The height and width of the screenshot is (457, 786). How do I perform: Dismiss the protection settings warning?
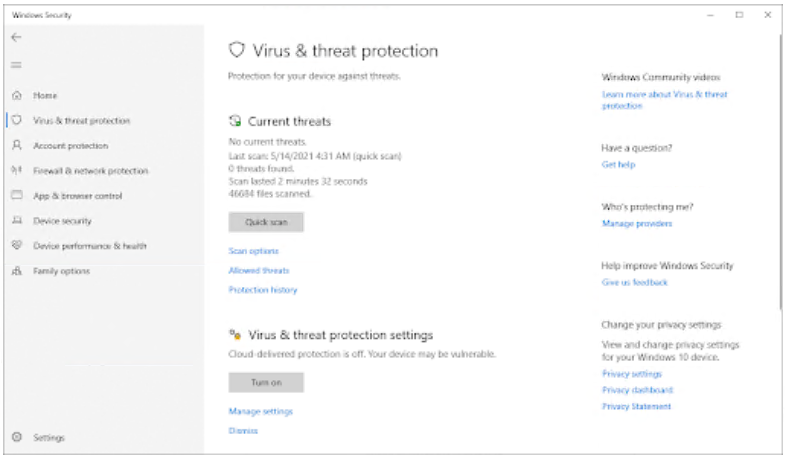pyautogui.click(x=243, y=431)
